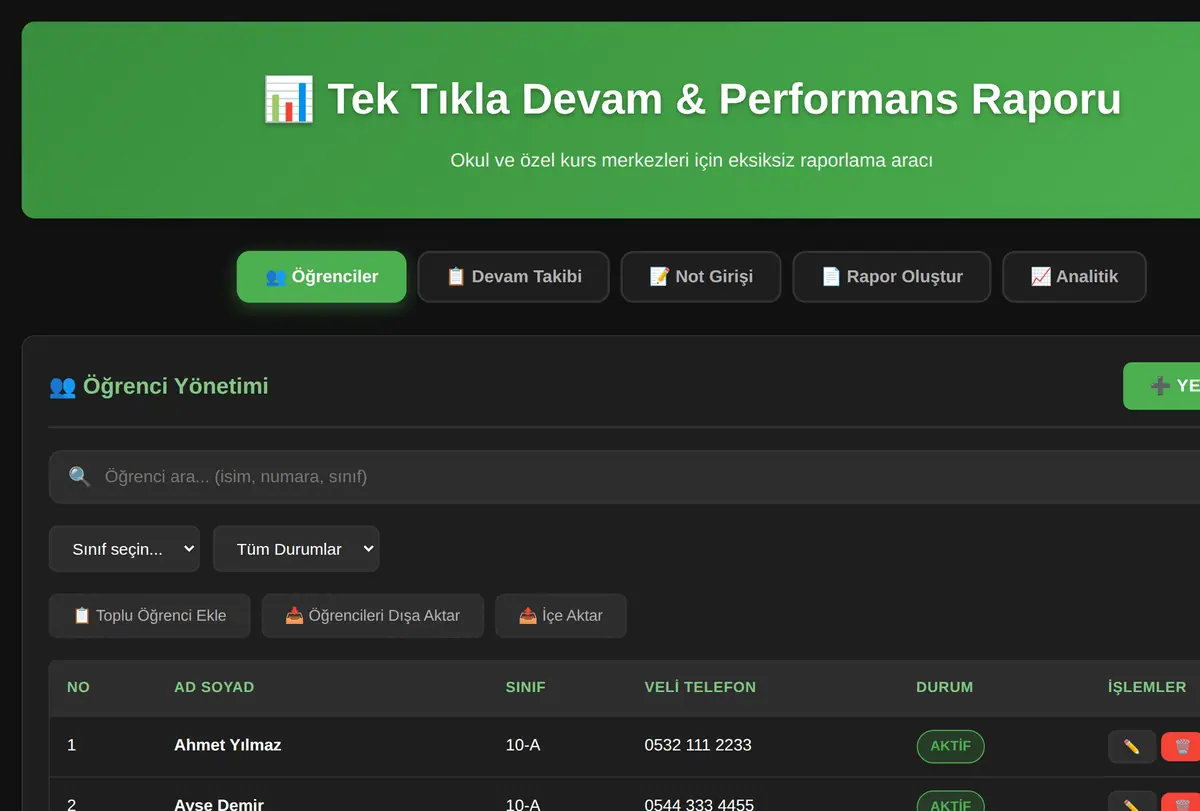Edit Ahmet Yılmaz with pencil icon
Screen dimensions: 1200x811
tap(1132, 747)
